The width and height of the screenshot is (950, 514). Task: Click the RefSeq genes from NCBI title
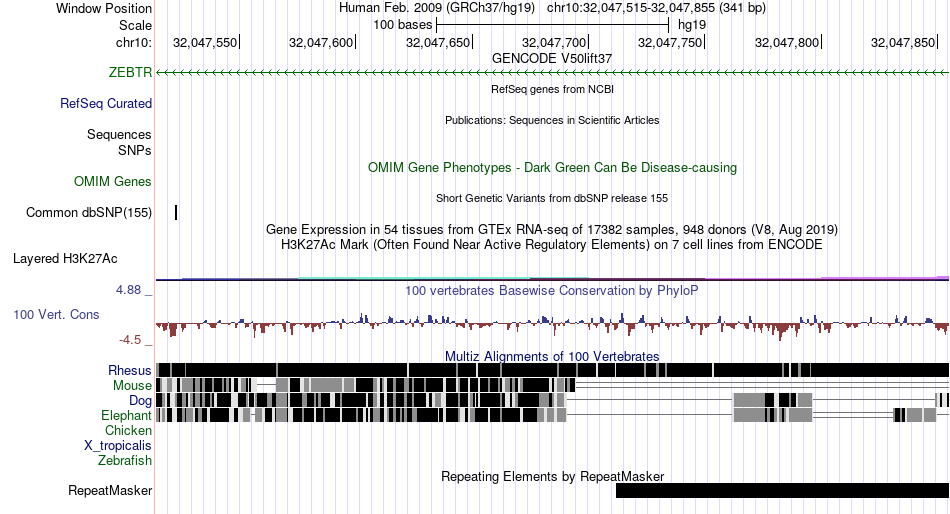coord(552,89)
